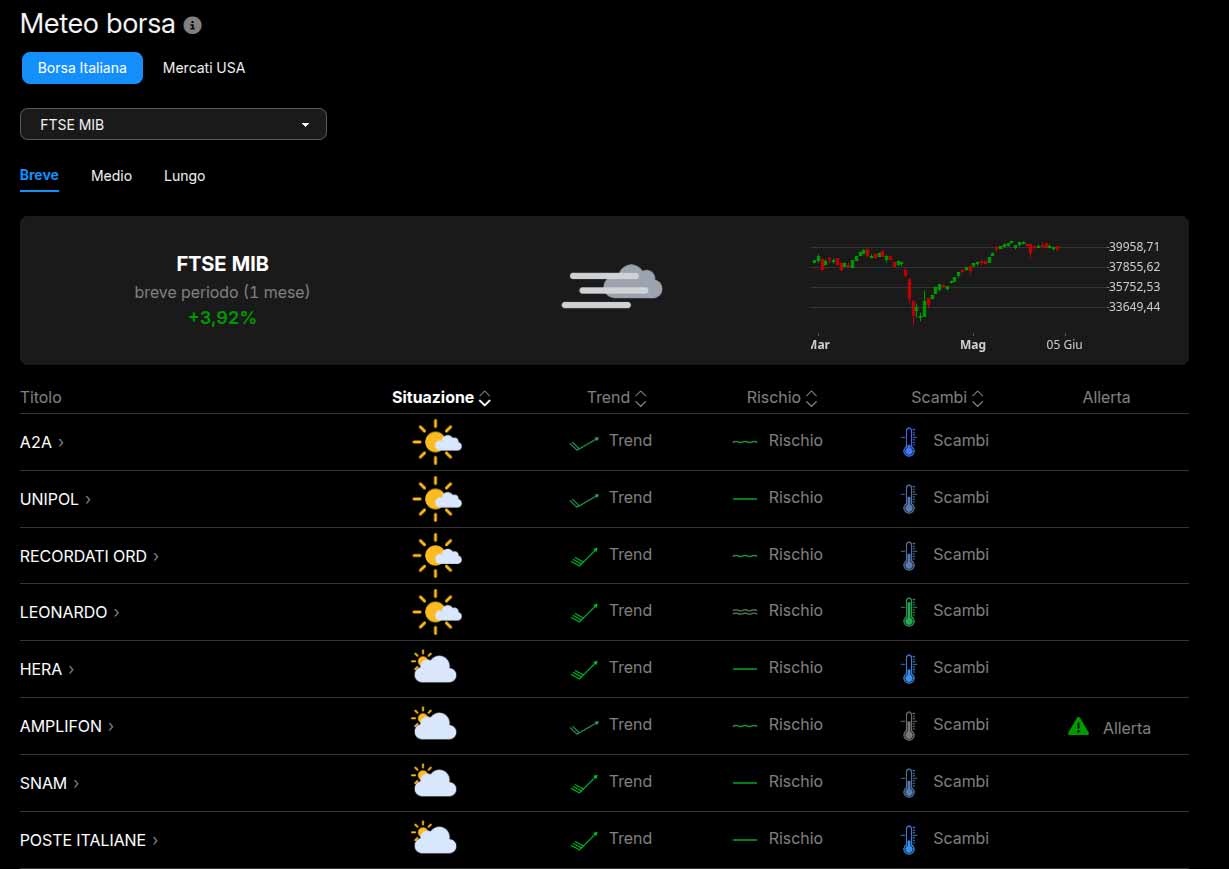
Task: Click chart value 33649,44
Action: [x=1134, y=306]
